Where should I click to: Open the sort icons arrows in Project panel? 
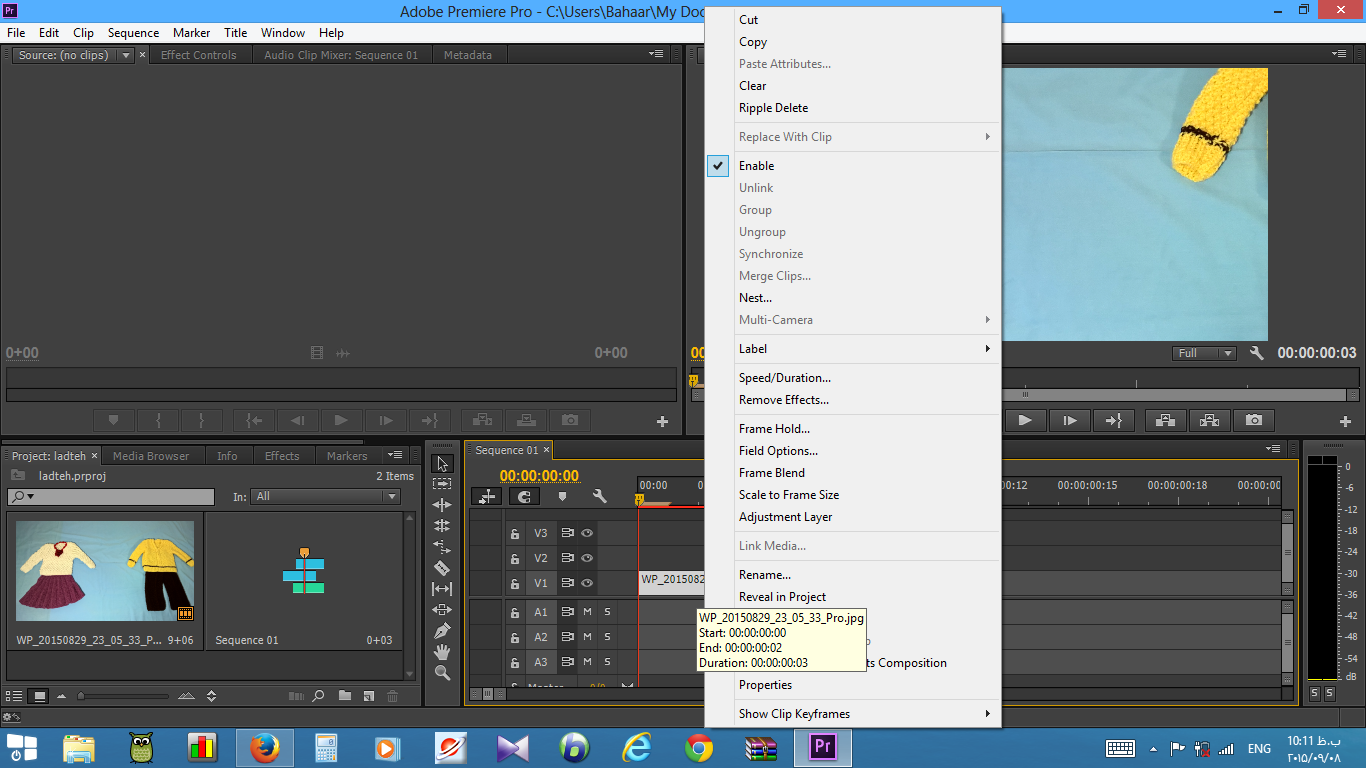pos(212,696)
